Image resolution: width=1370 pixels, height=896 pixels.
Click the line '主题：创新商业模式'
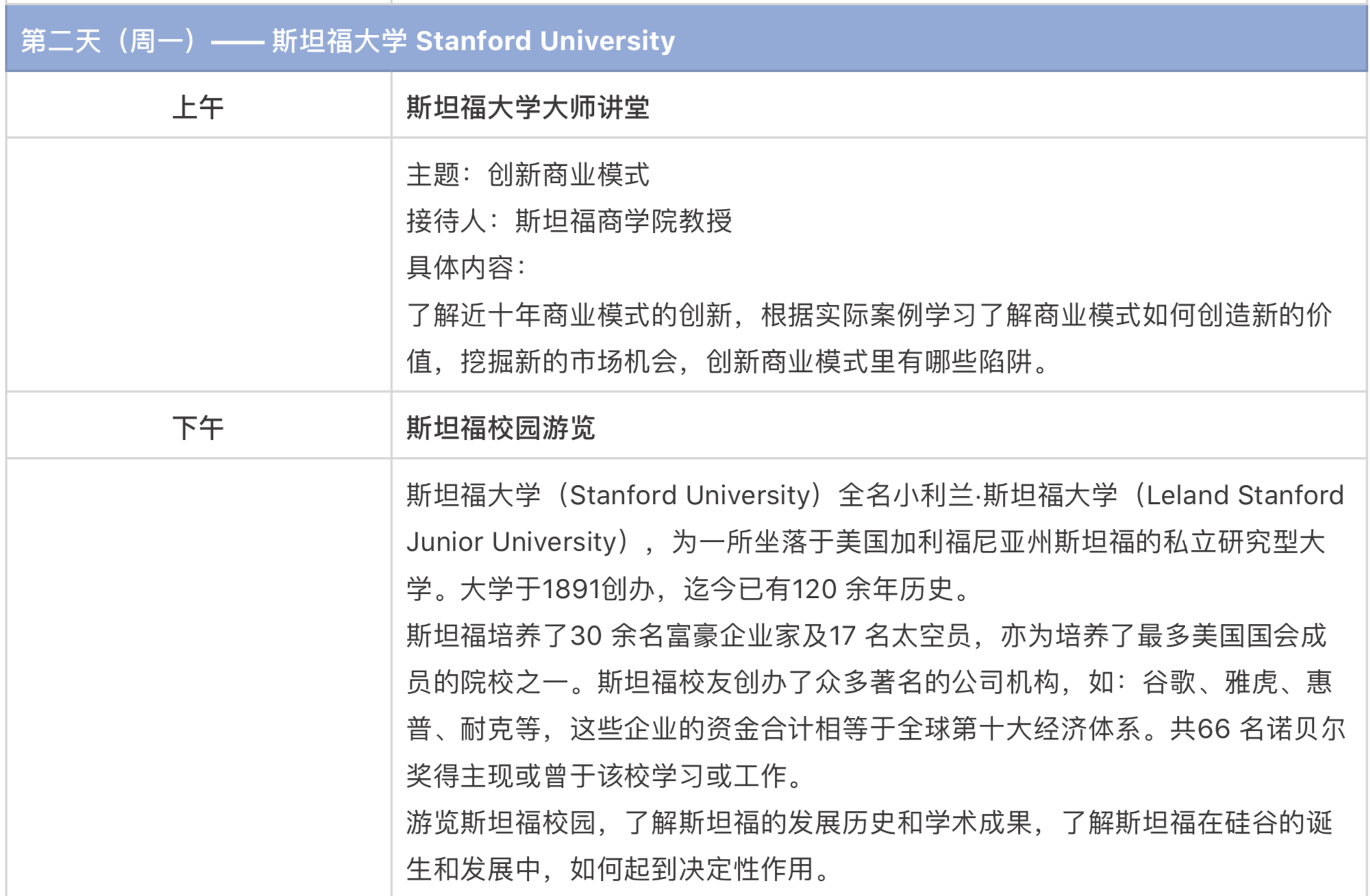tap(527, 175)
